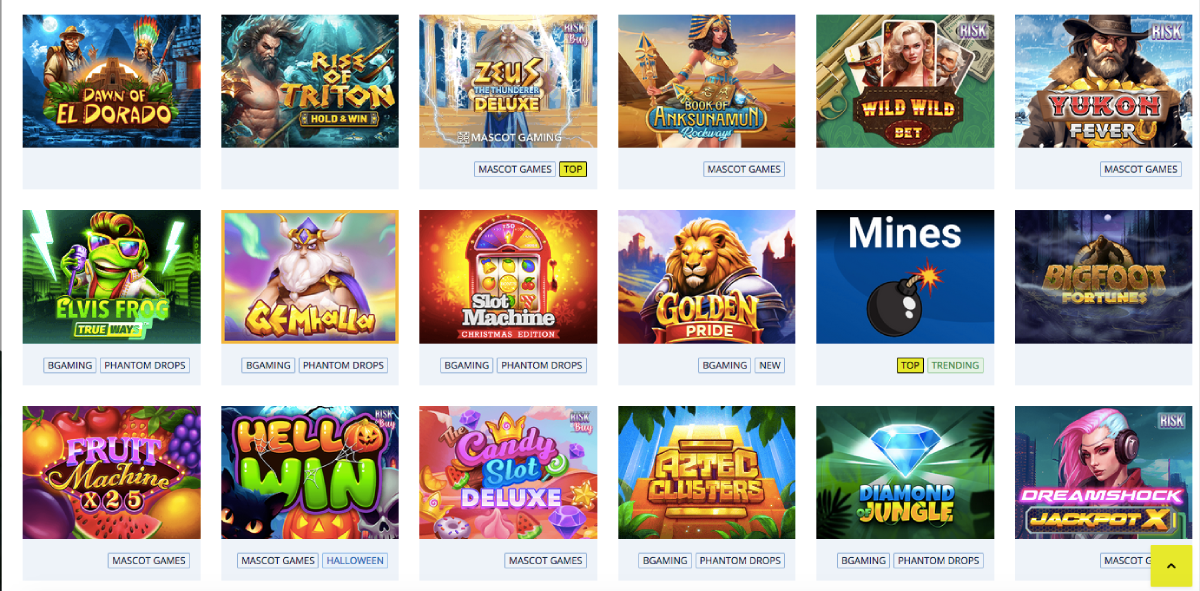
Task: Launch Golden Pride lion game
Action: click(x=707, y=277)
